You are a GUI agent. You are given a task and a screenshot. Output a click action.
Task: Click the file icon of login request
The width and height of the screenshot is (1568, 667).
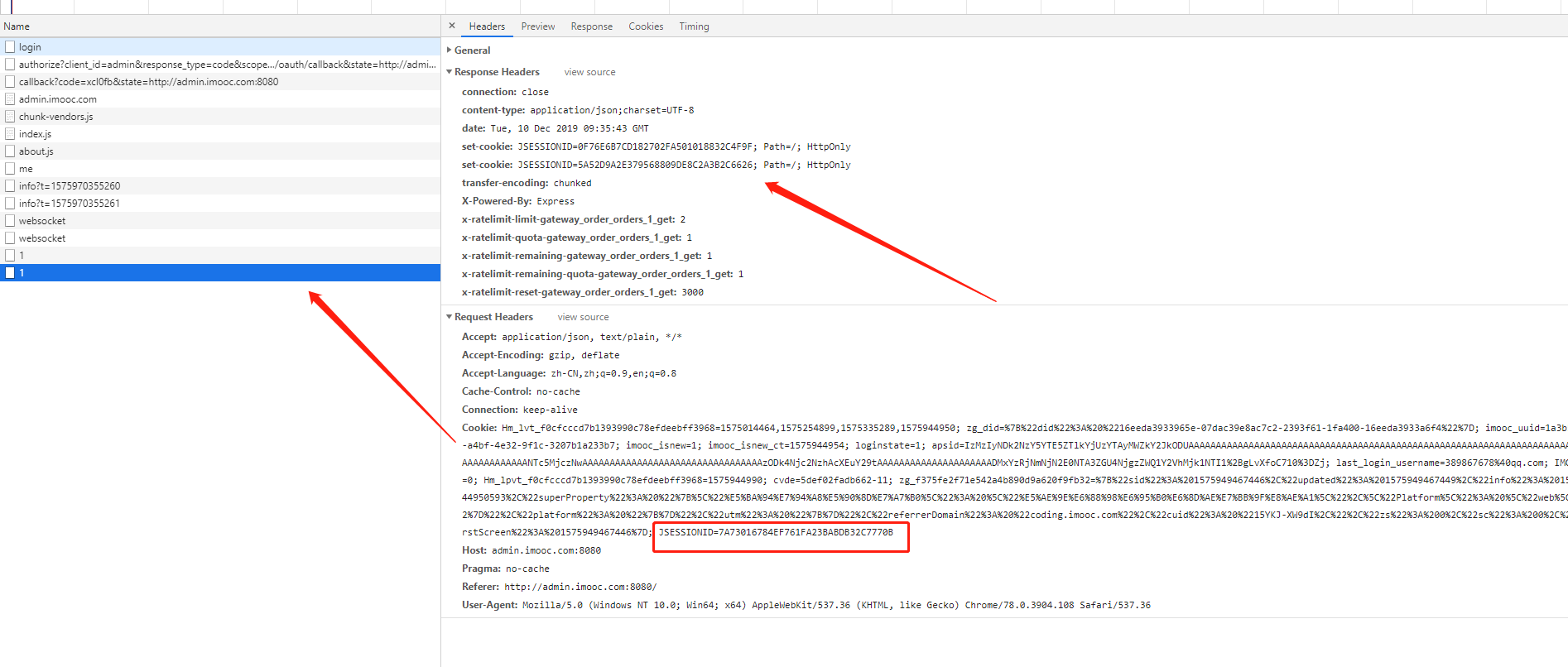tap(10, 47)
